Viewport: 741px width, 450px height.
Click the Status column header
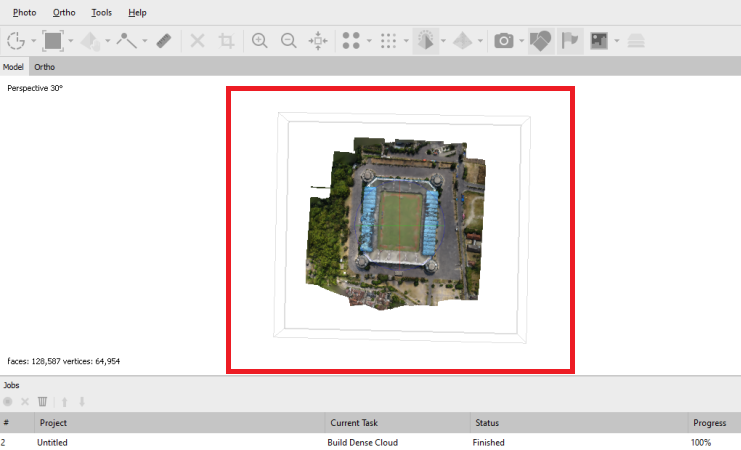click(579, 423)
